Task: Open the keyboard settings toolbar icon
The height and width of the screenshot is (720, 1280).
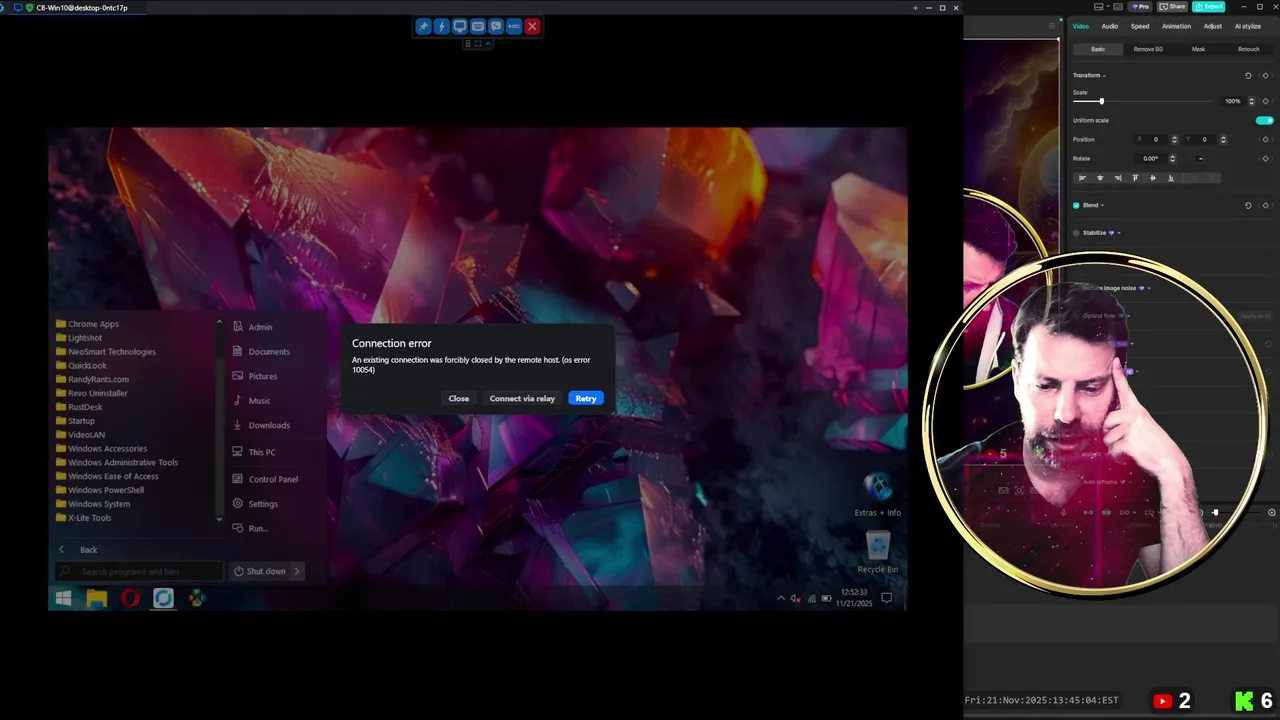Action: (x=478, y=27)
